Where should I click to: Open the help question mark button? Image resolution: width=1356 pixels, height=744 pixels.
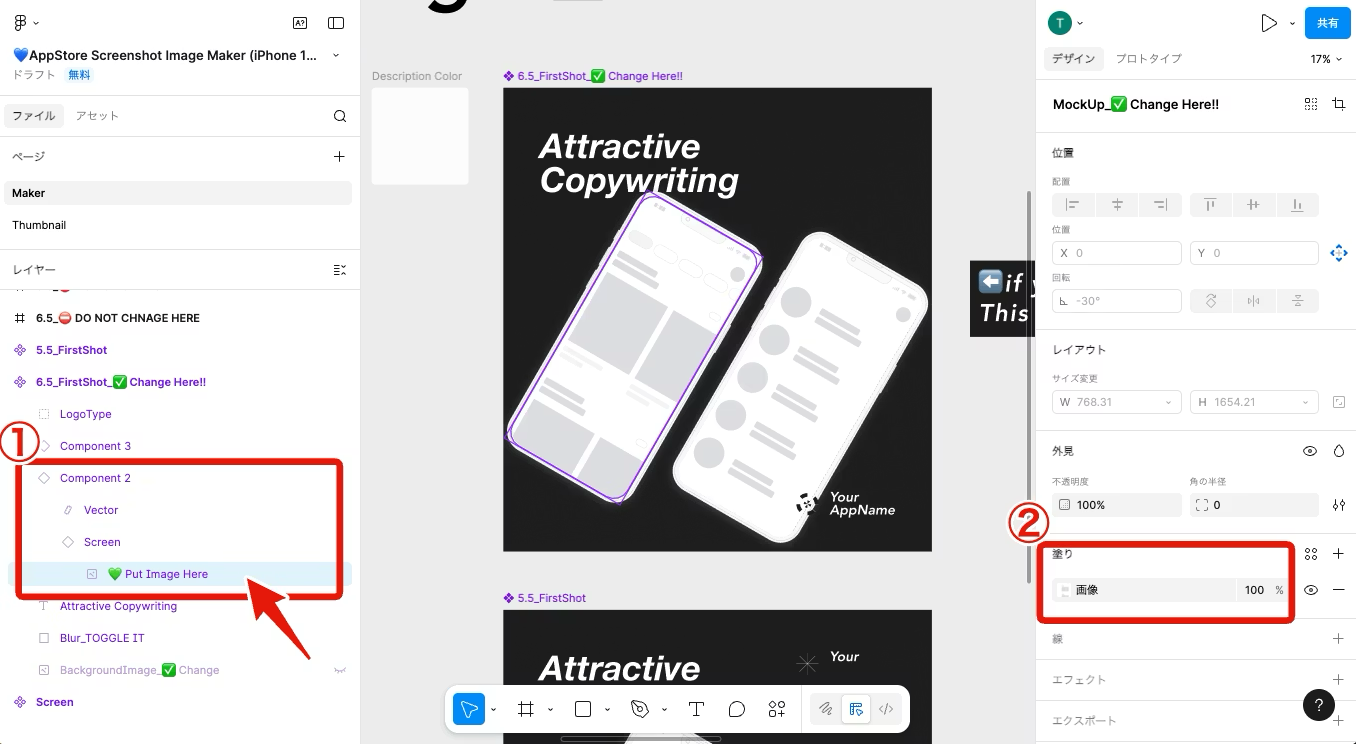[x=1319, y=704]
